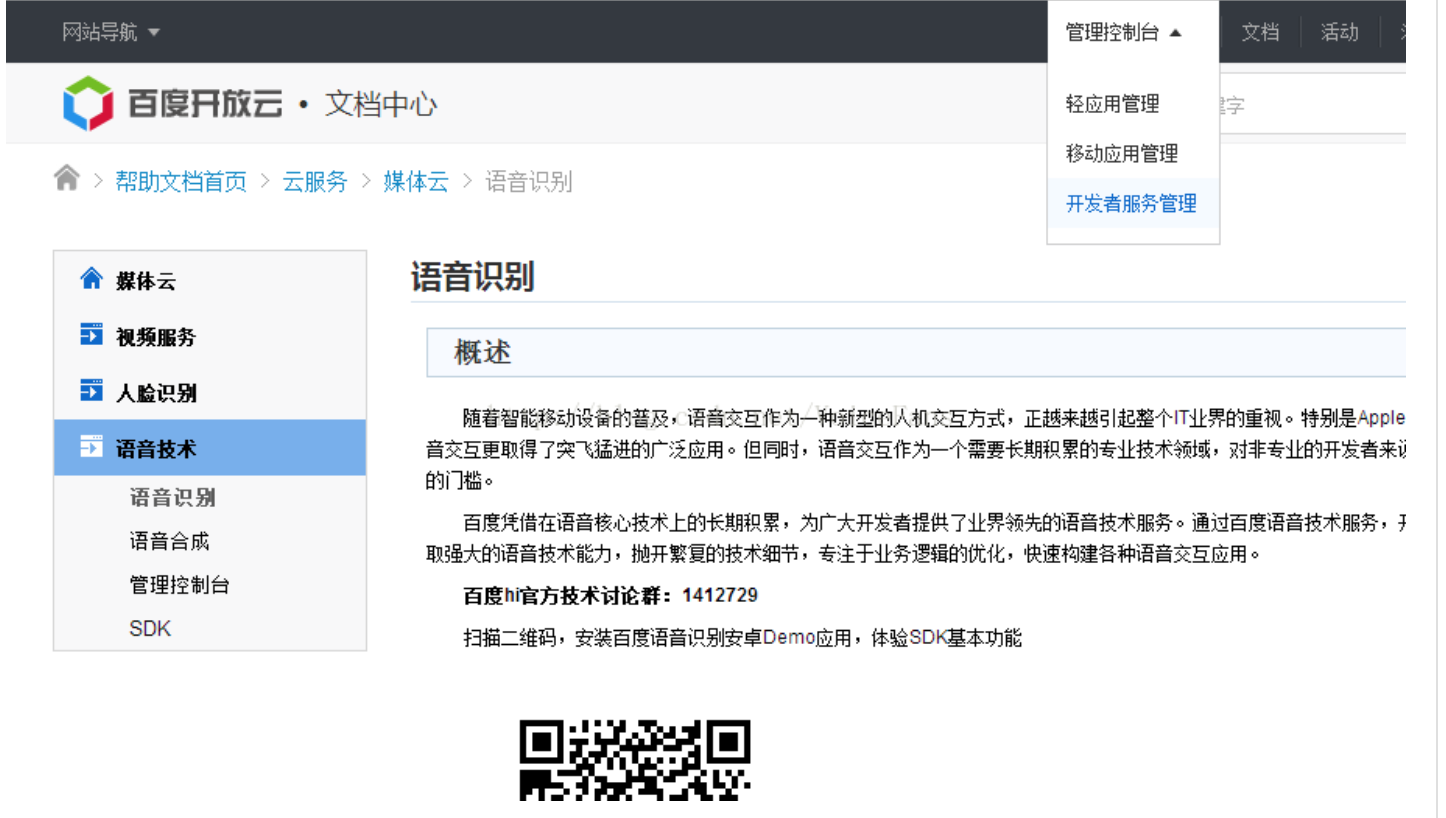
Task: Click the search input field
Action: click(x=1312, y=106)
